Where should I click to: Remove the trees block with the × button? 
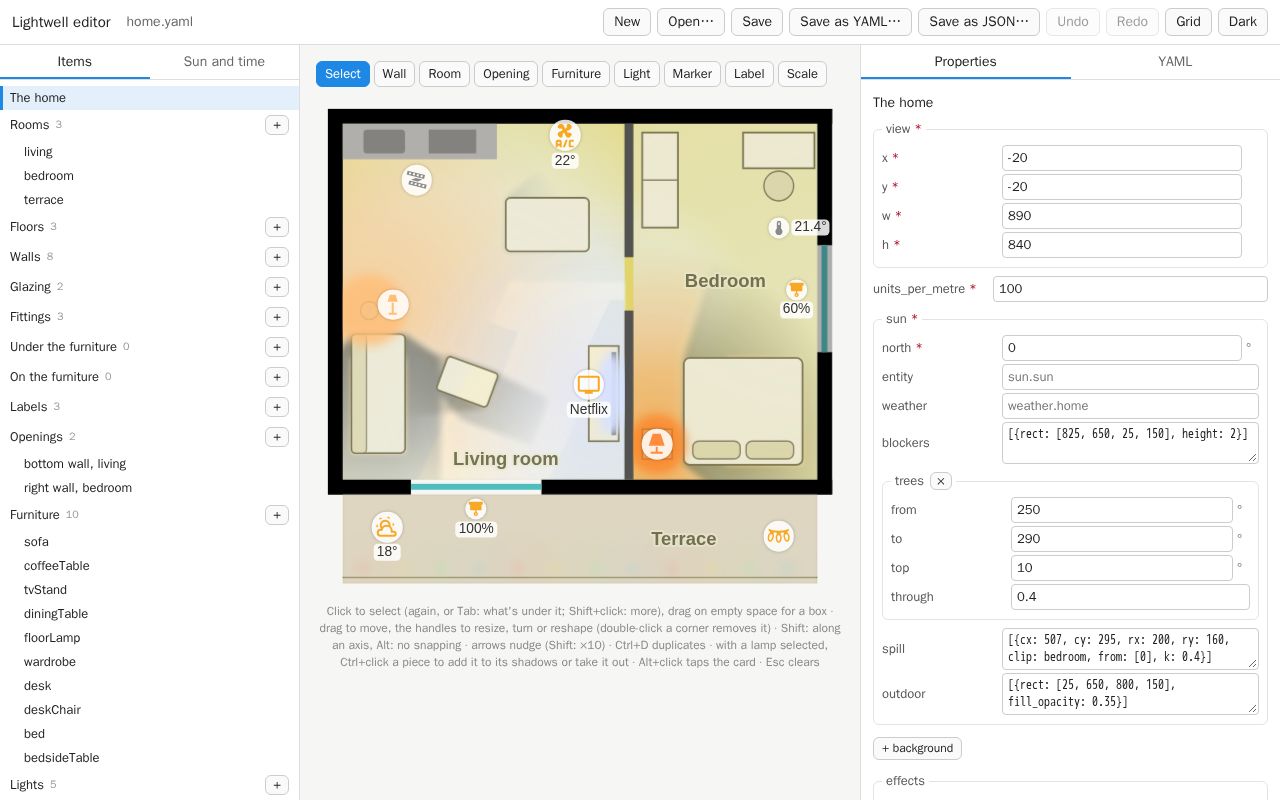tap(941, 481)
